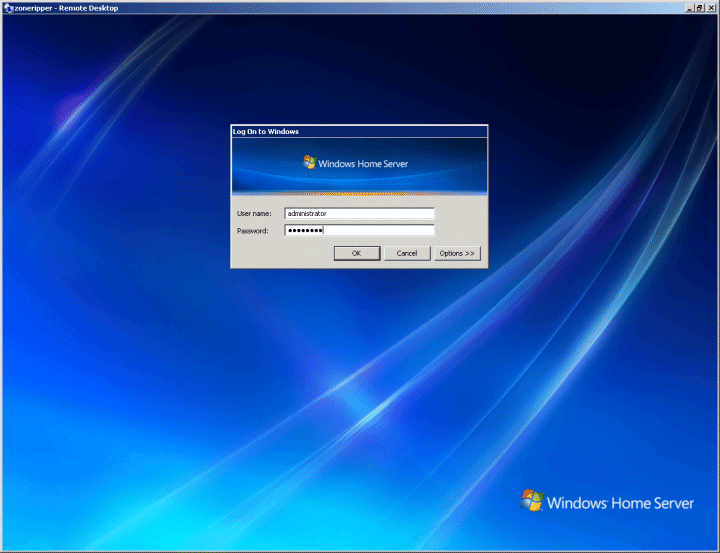
Task: Focus the Password input field
Action: coord(359,230)
